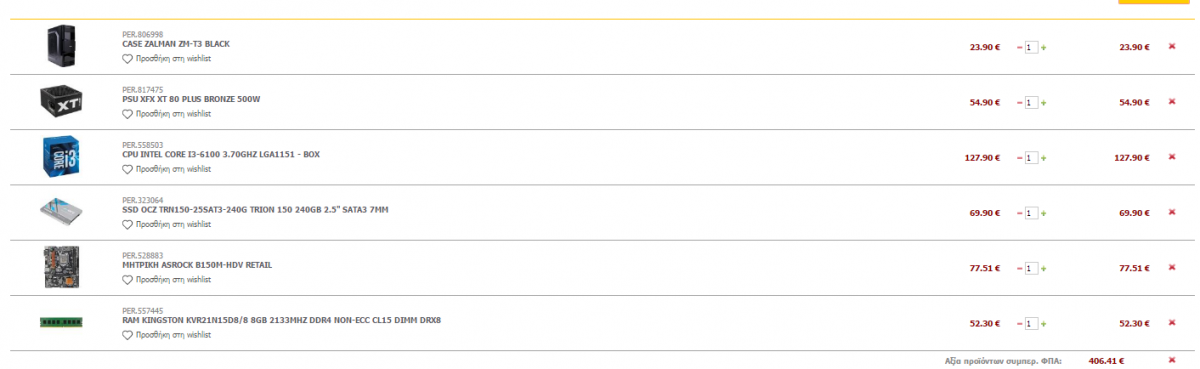Remove CASE ZALMAN ZM-T3 BLACK from cart
Image resolution: width=1200 pixels, height=369 pixels.
click(x=1172, y=47)
